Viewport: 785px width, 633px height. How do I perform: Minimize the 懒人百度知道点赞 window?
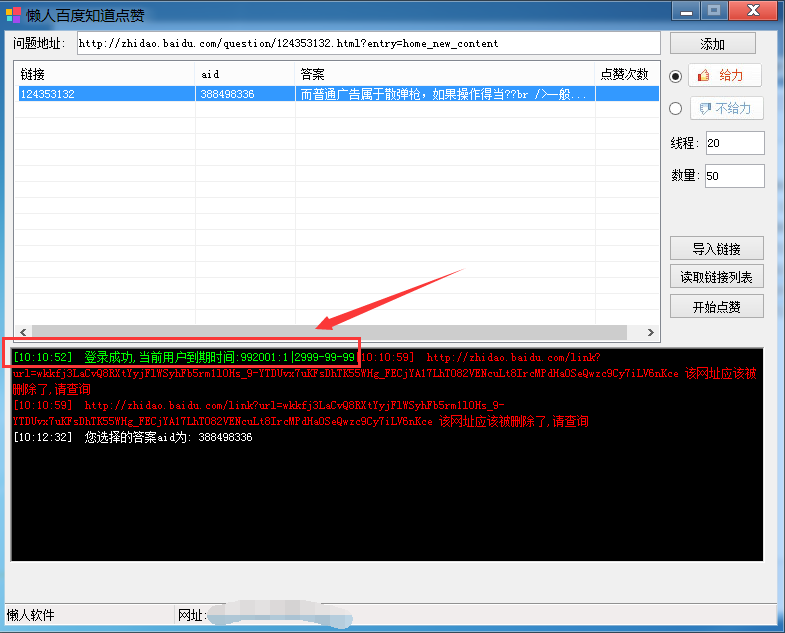686,11
